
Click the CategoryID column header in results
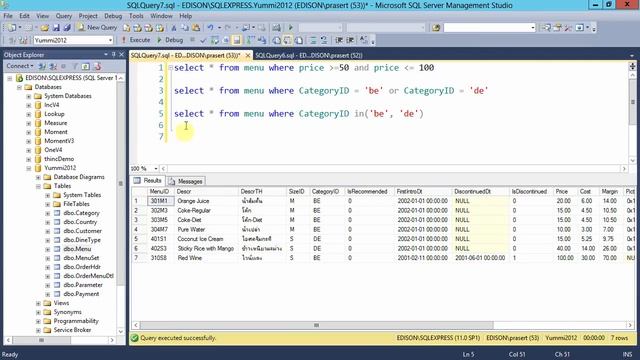pyautogui.click(x=325, y=191)
